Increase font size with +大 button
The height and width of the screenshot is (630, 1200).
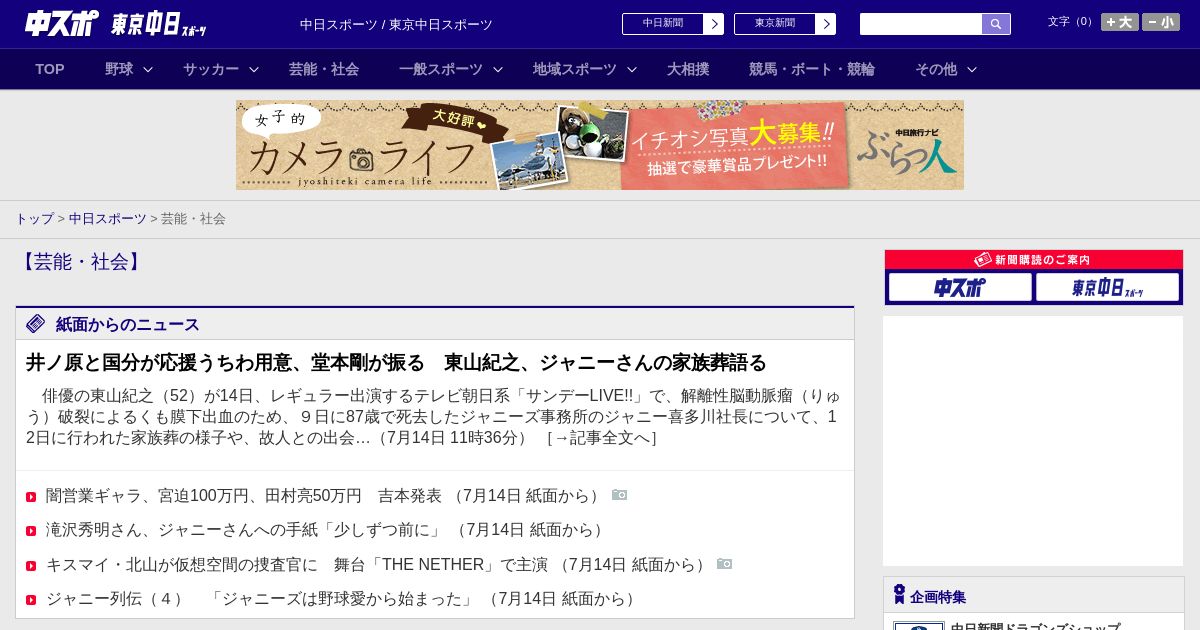(x=1119, y=22)
